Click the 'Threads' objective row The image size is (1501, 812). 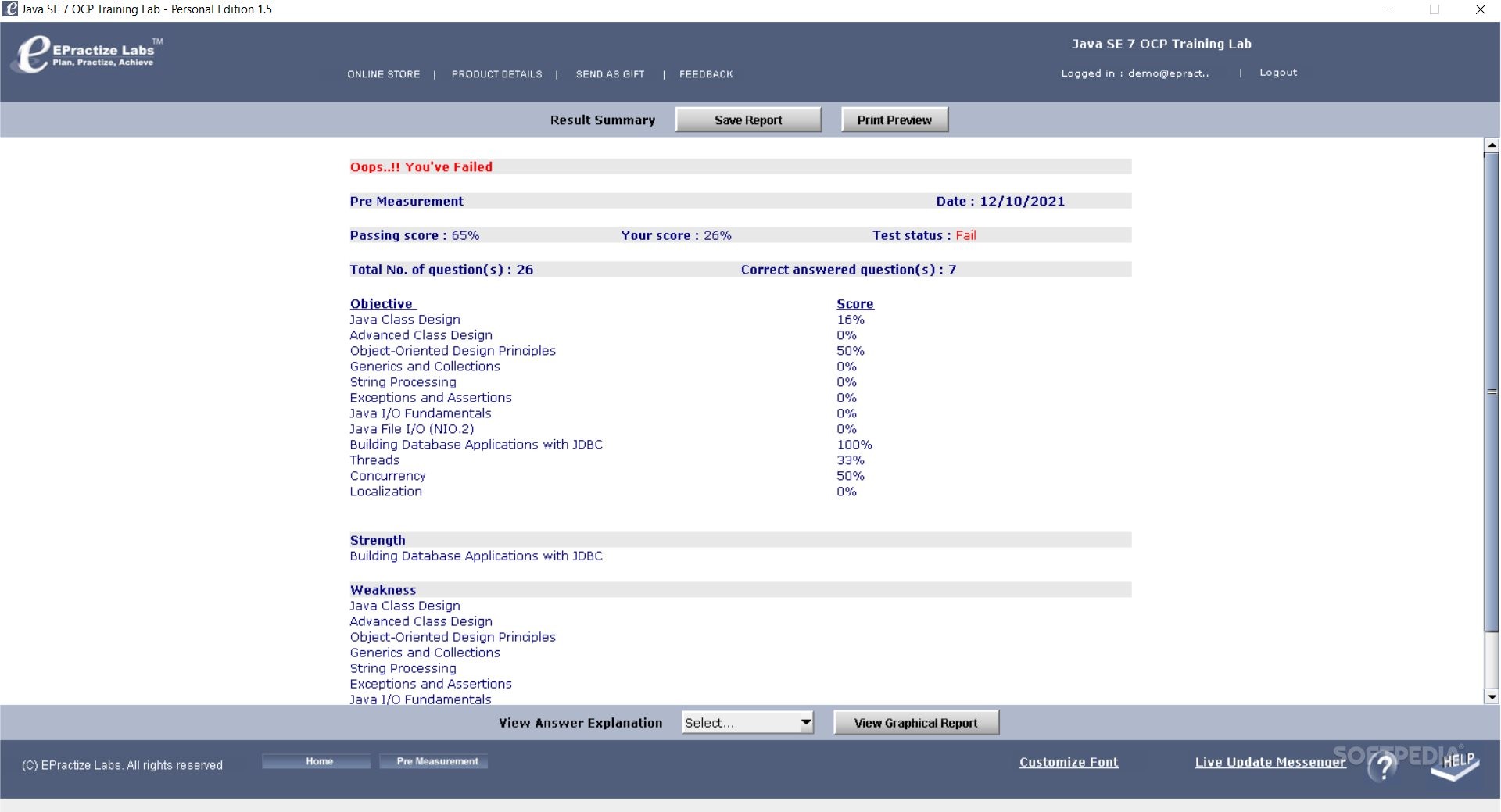[374, 460]
